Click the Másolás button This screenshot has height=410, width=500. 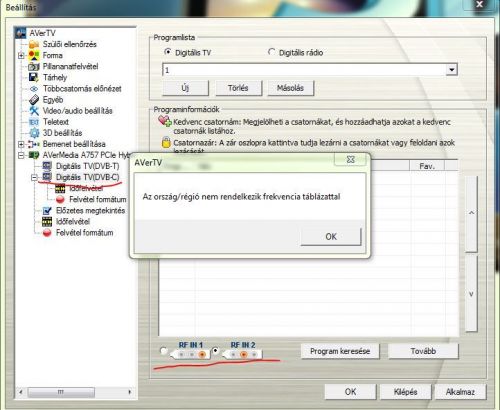(x=290, y=88)
